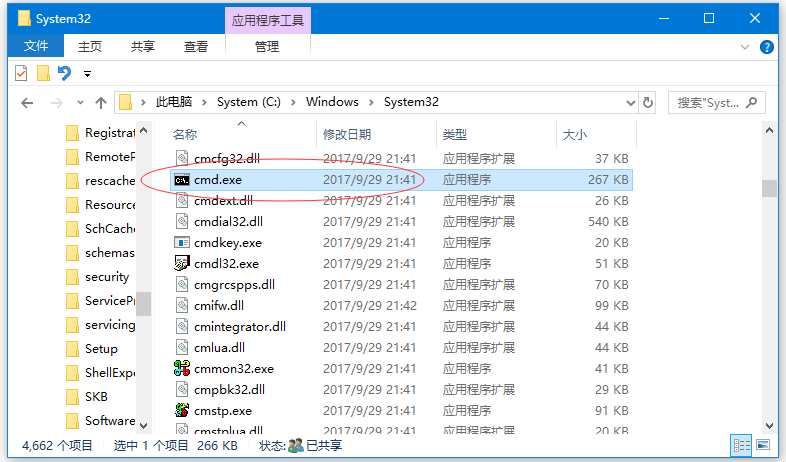This screenshot has width=786, height=462.
Task: Open the Customize Quick Access Toolbar dropdown
Action: pyautogui.click(x=87, y=74)
